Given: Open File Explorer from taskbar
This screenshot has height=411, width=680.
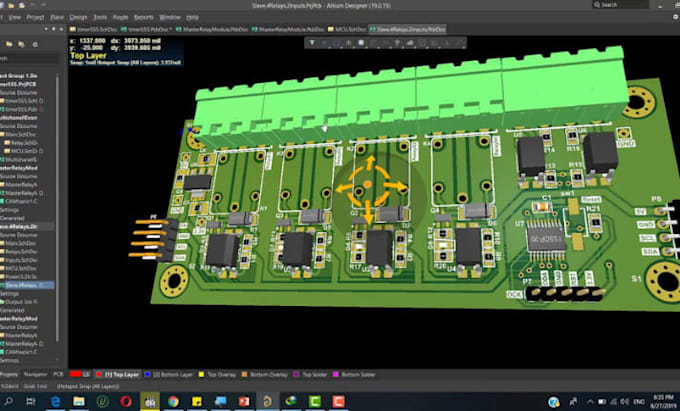Looking at the screenshot, I should pos(79,401).
